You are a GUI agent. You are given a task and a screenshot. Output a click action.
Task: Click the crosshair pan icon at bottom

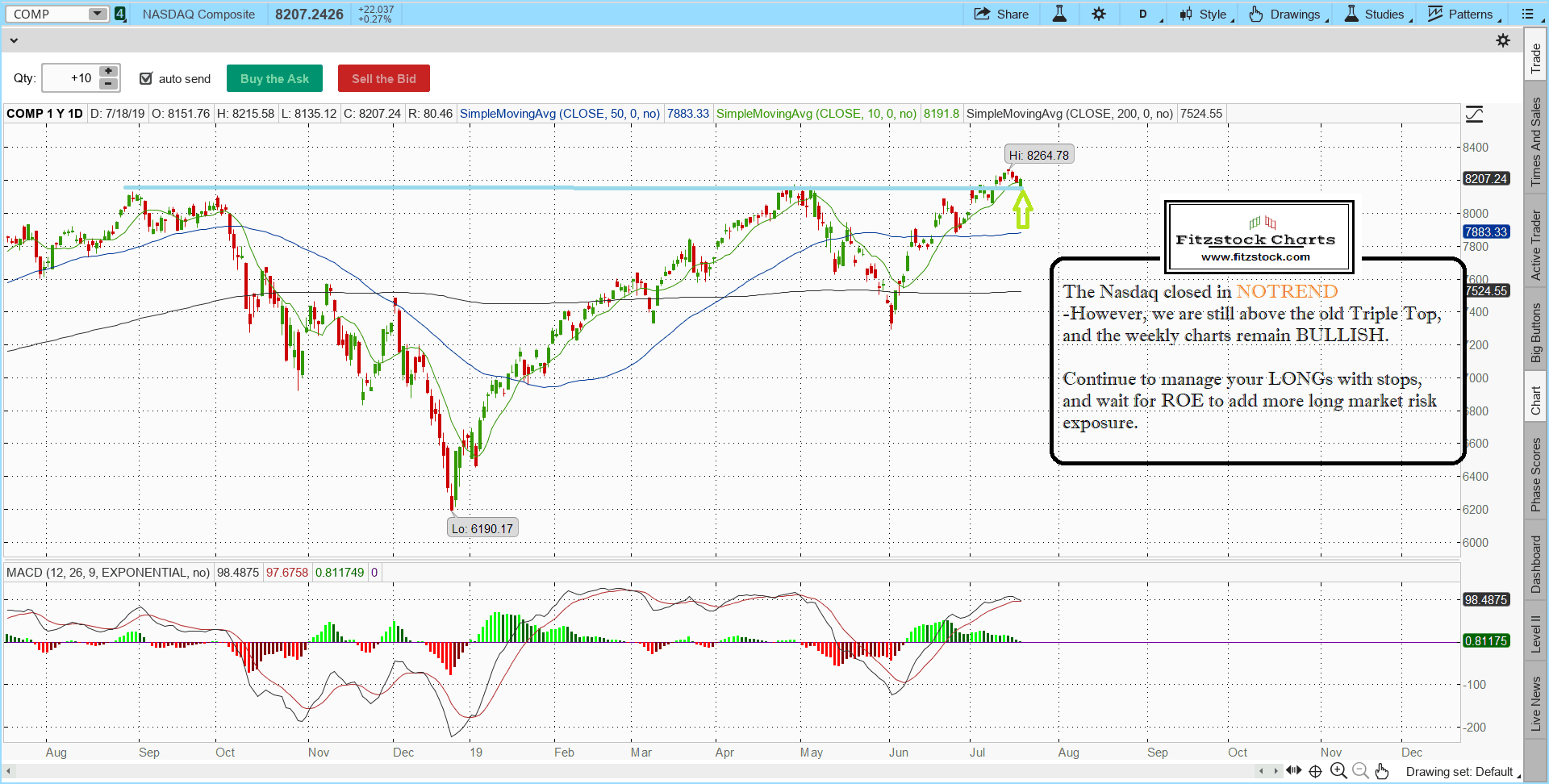pos(1315,771)
